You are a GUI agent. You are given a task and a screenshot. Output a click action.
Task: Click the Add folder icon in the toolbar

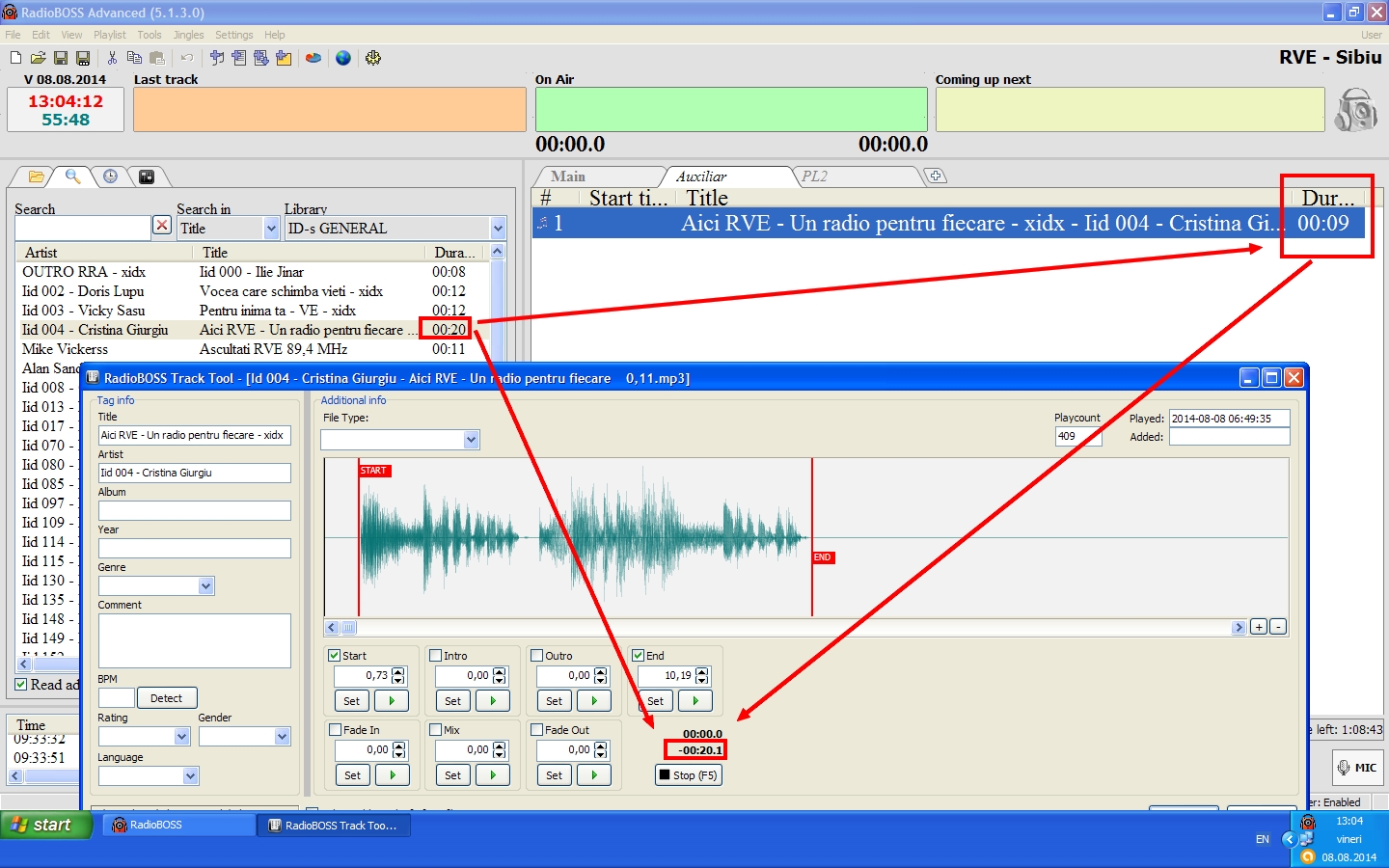pyautogui.click(x=284, y=58)
